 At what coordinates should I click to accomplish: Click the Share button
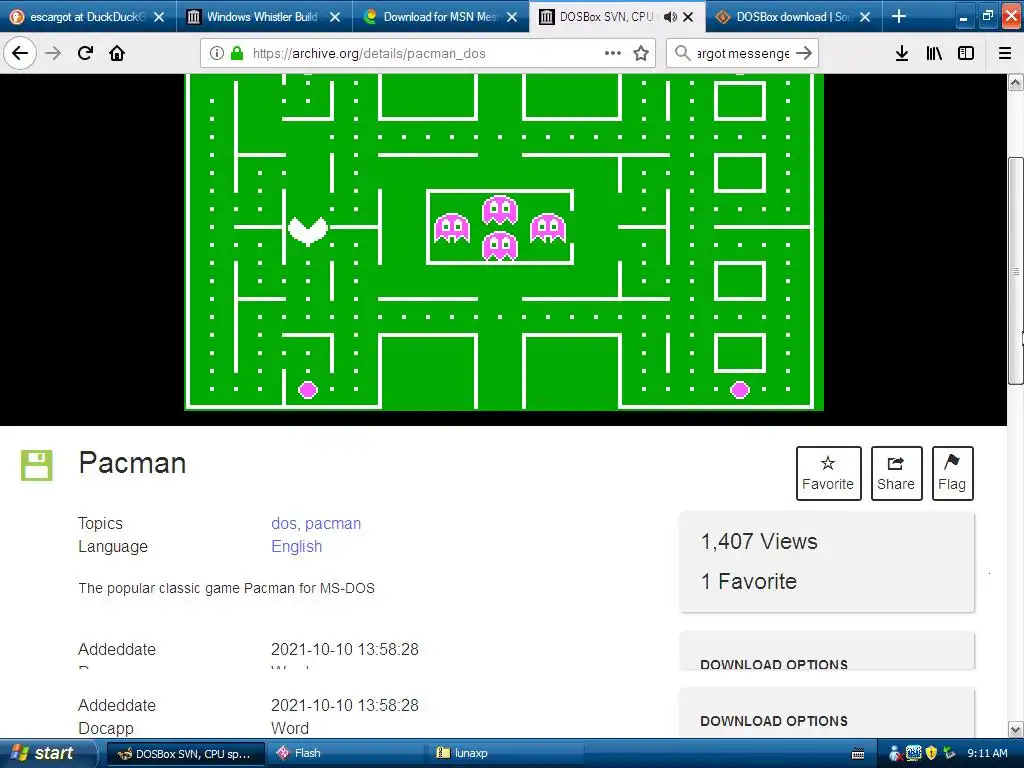pyautogui.click(x=896, y=473)
